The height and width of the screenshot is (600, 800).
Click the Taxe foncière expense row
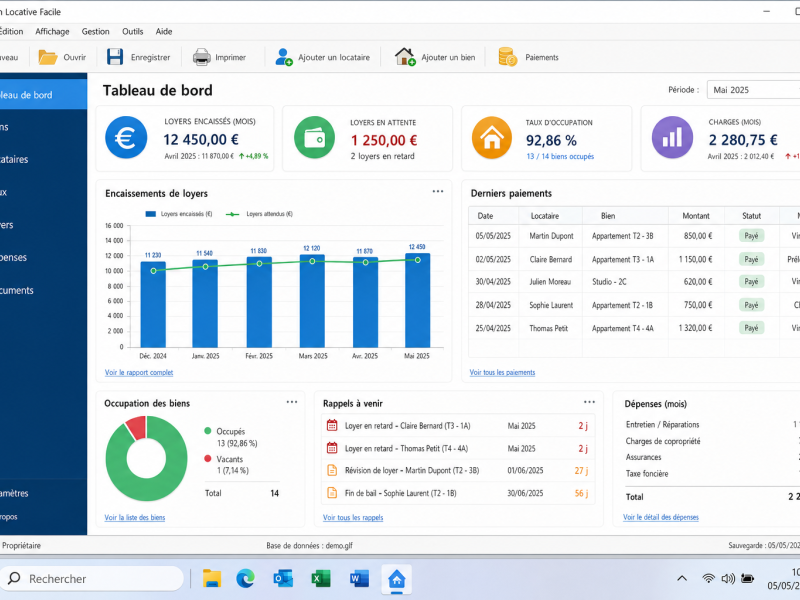pyautogui.click(x=712, y=473)
